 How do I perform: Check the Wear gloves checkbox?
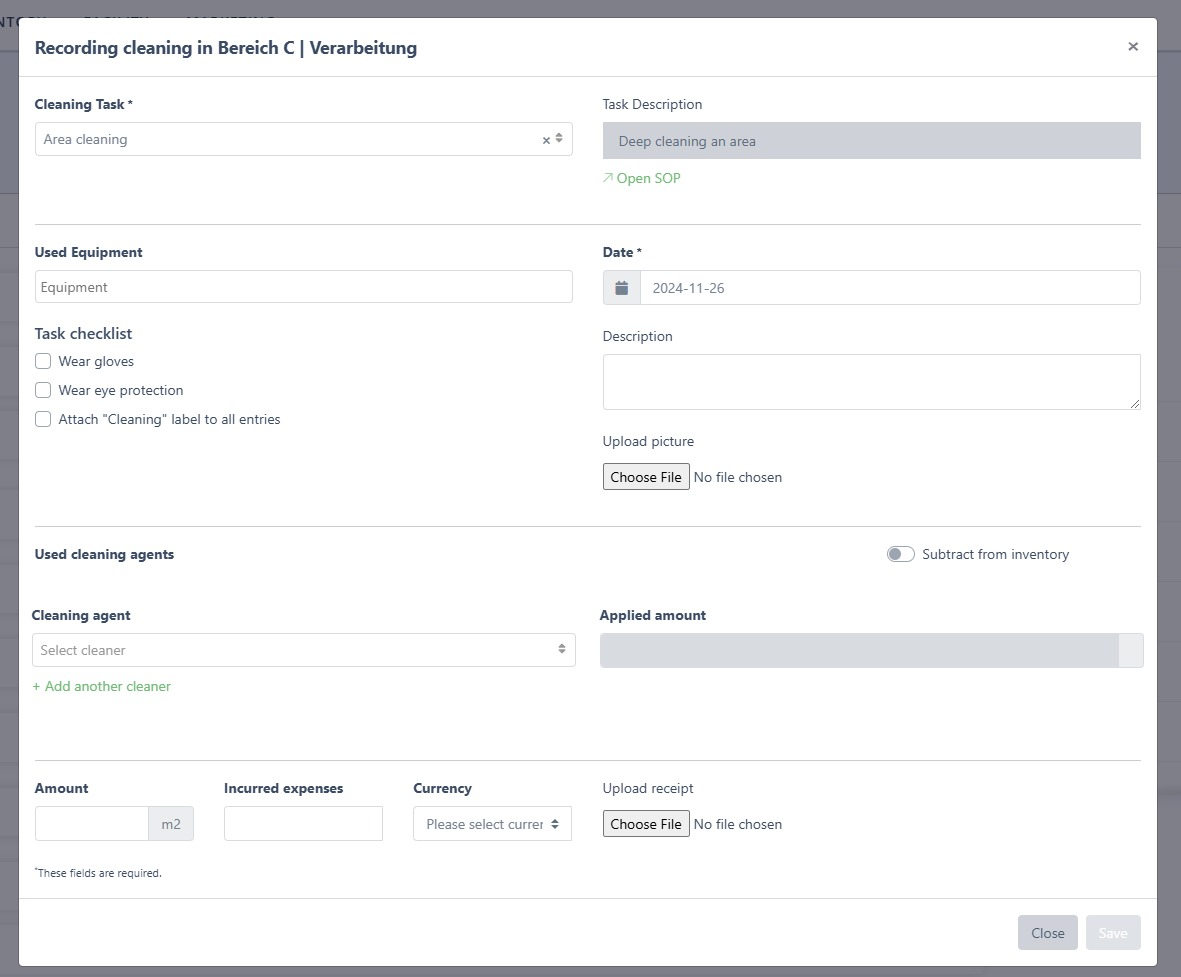click(x=43, y=361)
